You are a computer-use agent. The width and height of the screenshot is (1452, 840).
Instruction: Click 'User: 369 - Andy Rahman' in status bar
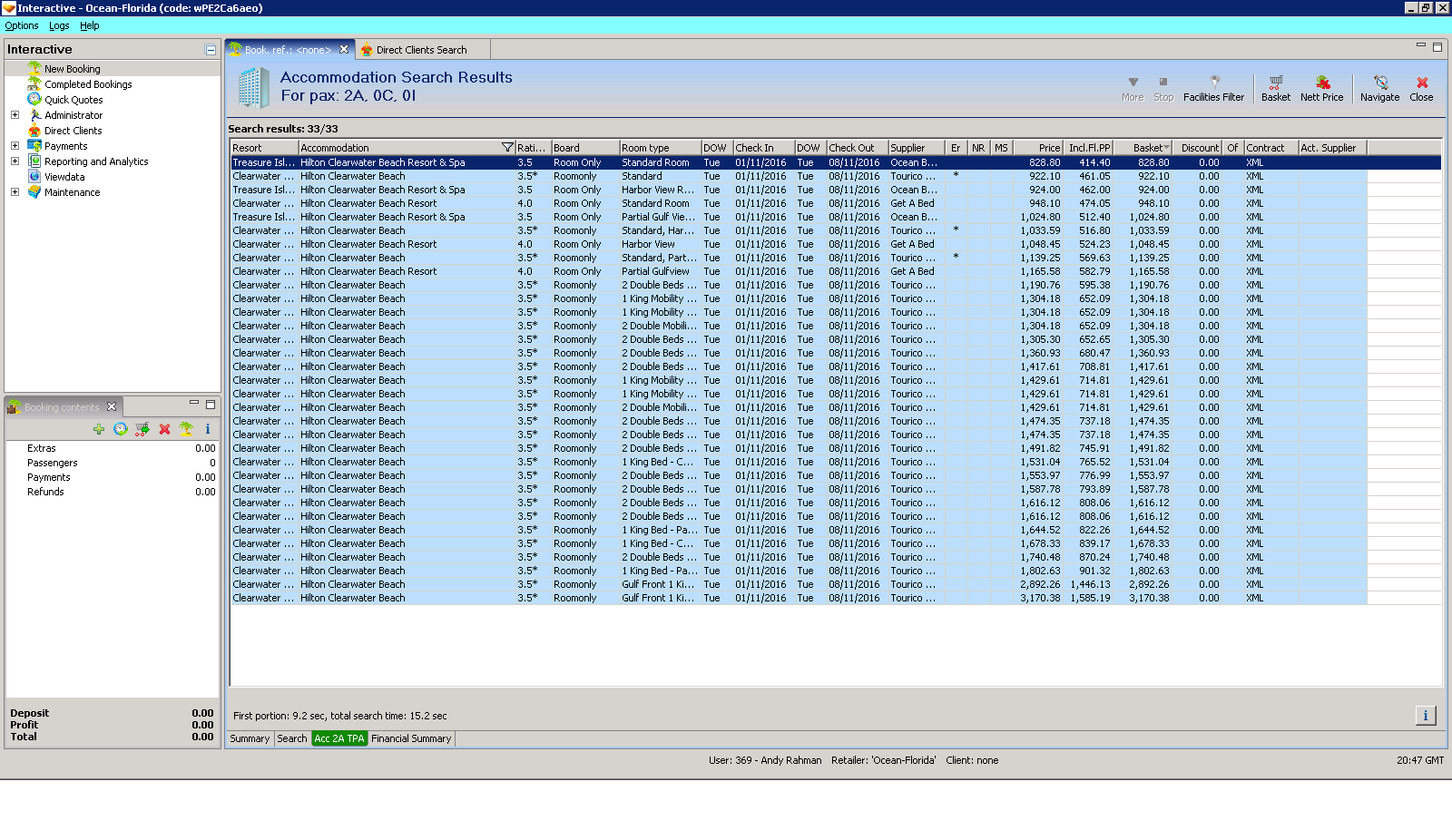[x=765, y=760]
